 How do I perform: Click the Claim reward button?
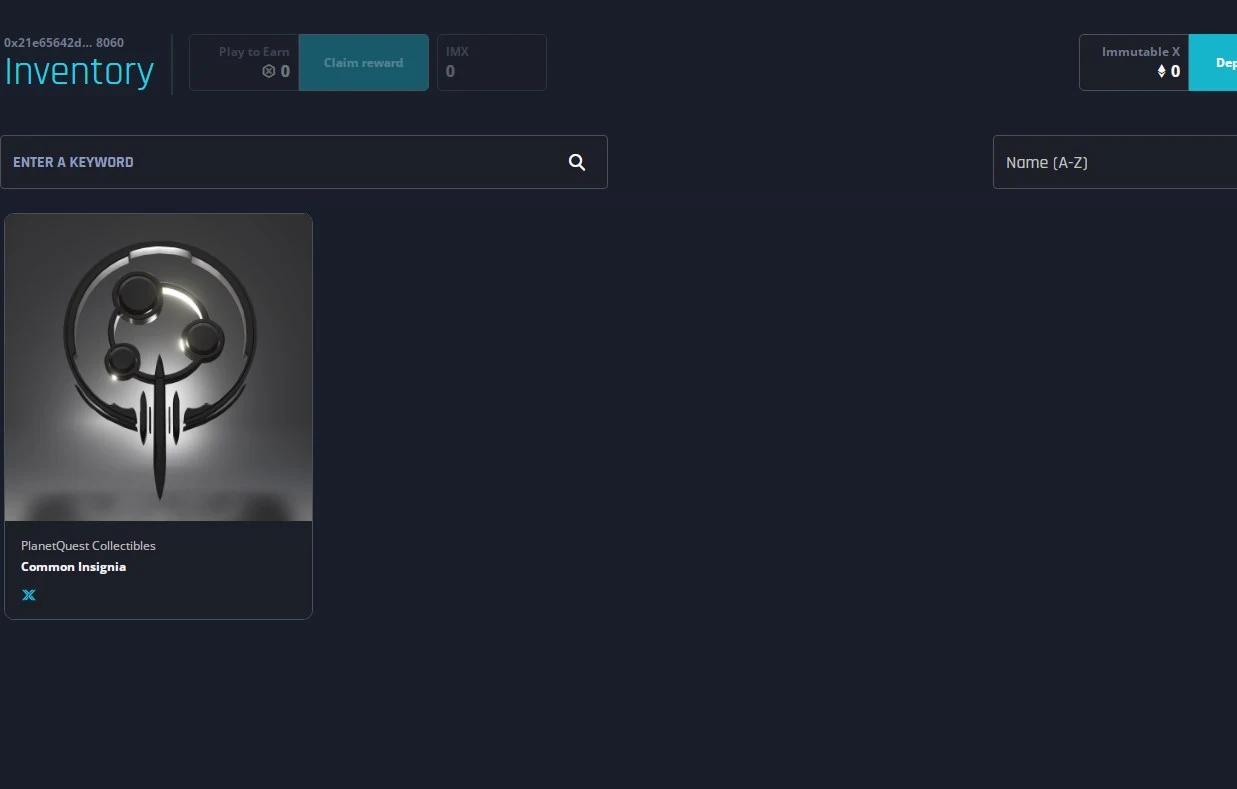(364, 62)
